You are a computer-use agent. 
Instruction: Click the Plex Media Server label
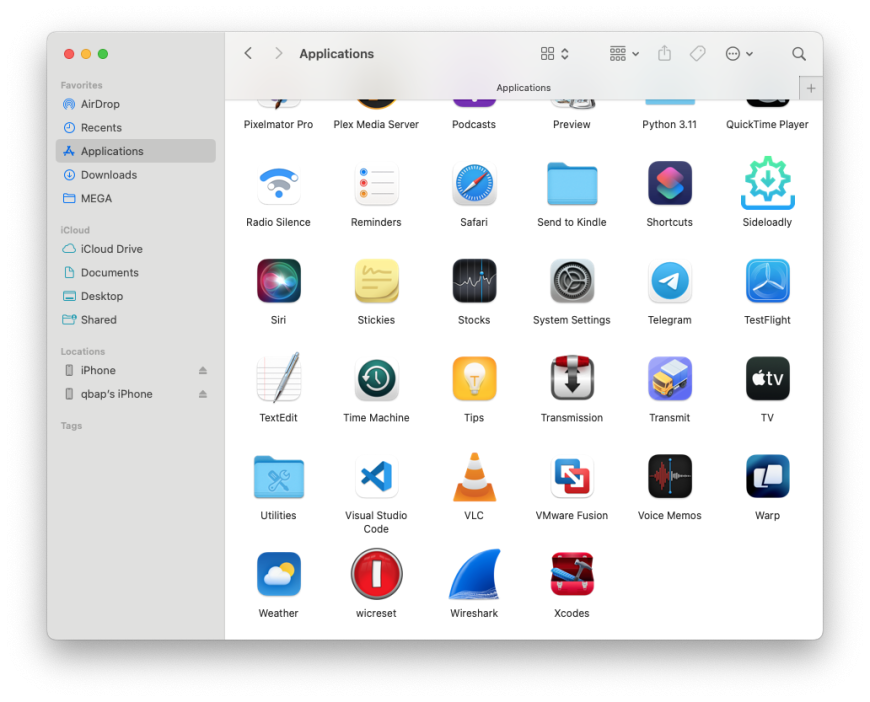[376, 124]
